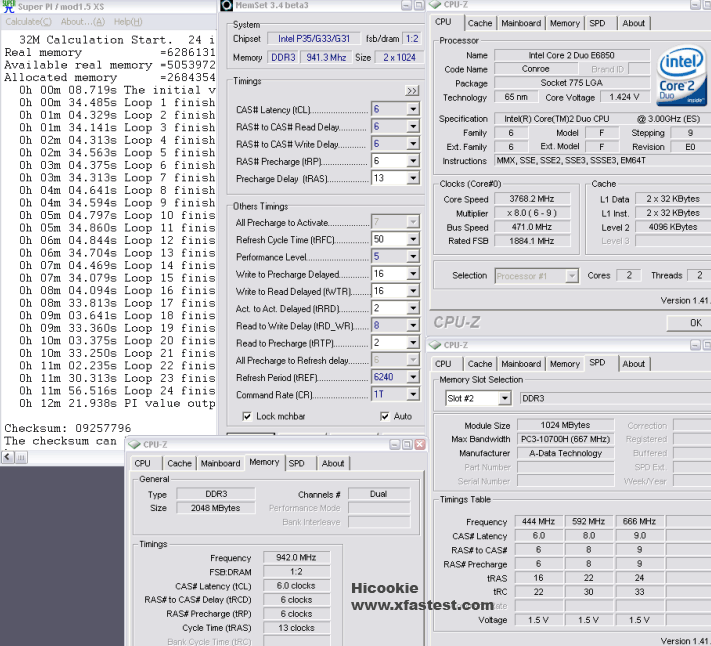Close the Memory CPU-Z window
Viewport: 711px width, 646px height.
point(420,445)
